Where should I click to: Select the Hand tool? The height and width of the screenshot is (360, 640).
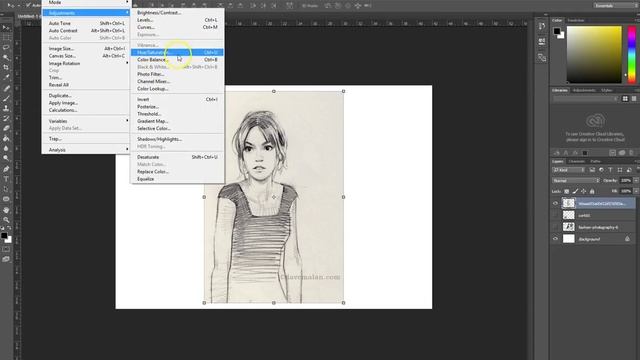coord(6,210)
